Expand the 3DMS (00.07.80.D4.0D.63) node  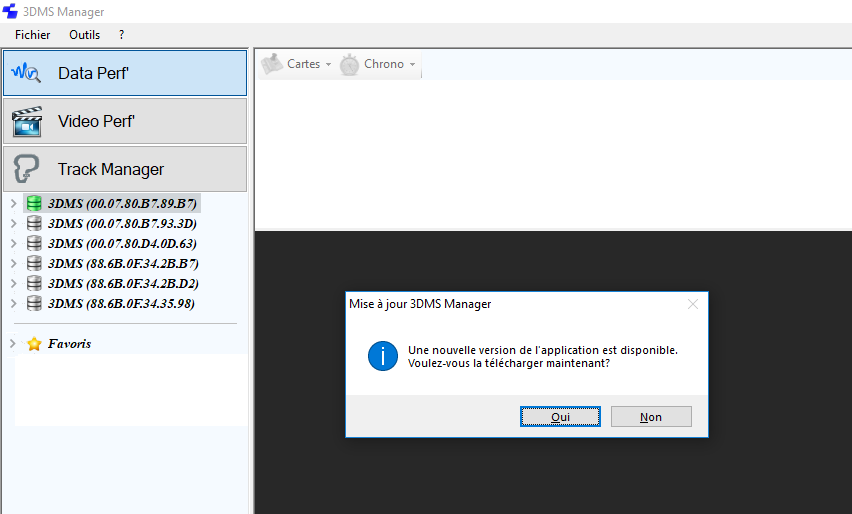[x=14, y=243]
